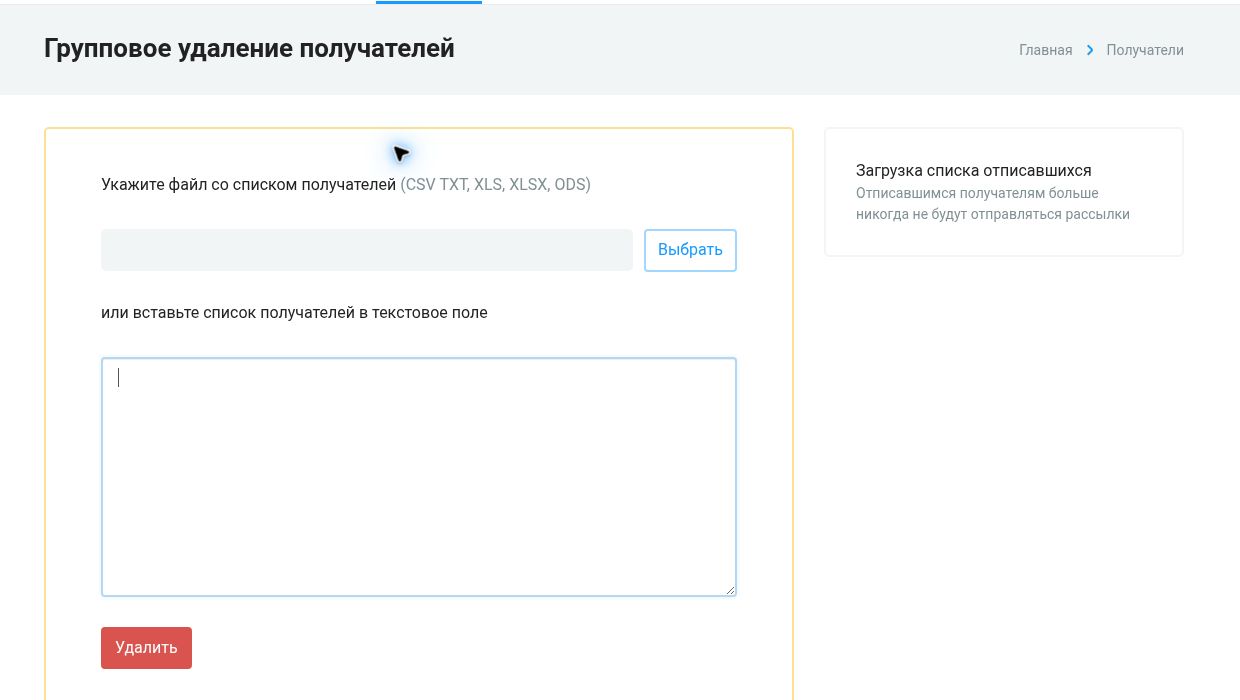Click the red Удалить button
The image size is (1240, 700).
(x=146, y=648)
